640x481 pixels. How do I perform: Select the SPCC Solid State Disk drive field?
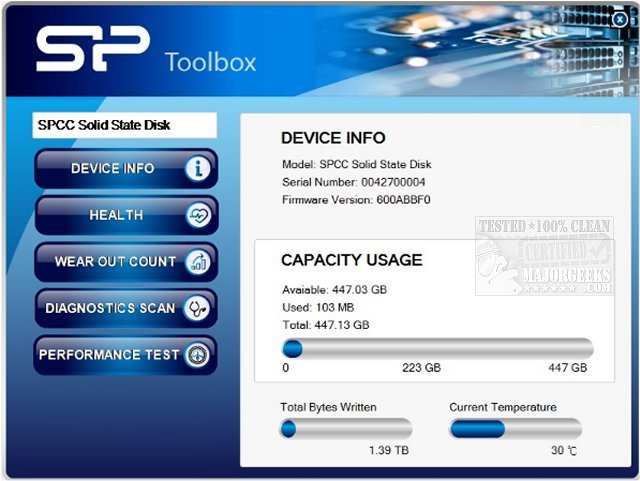[124, 125]
